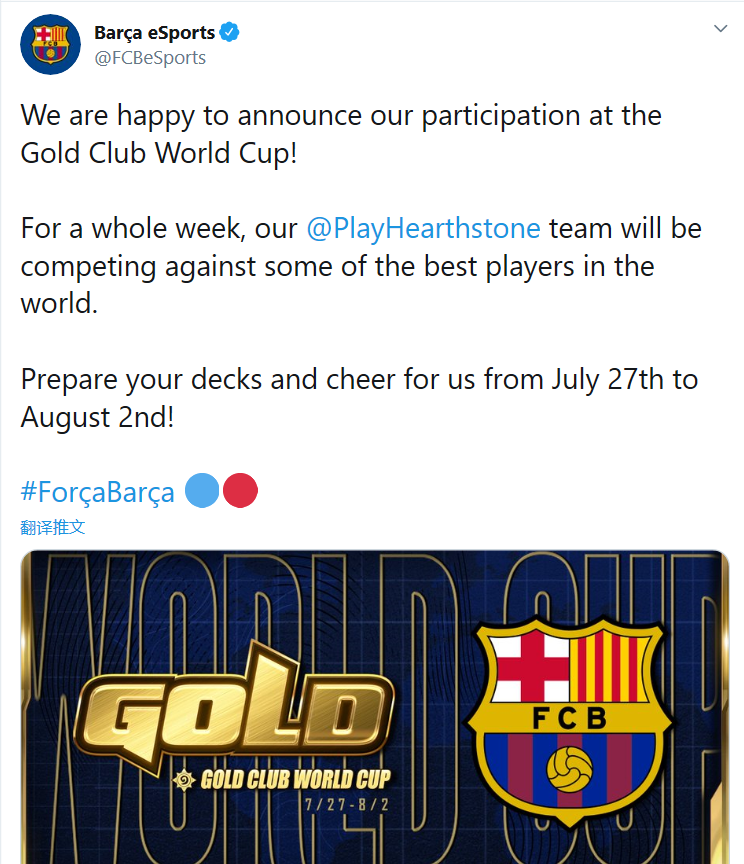
Task: Click the 7/27-8/2 date text in image
Action: click(347, 805)
